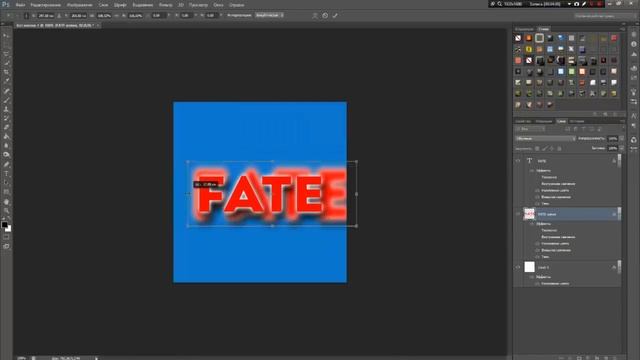Toggle Эффекты visibility on the FATE text layer

[x=532, y=171]
